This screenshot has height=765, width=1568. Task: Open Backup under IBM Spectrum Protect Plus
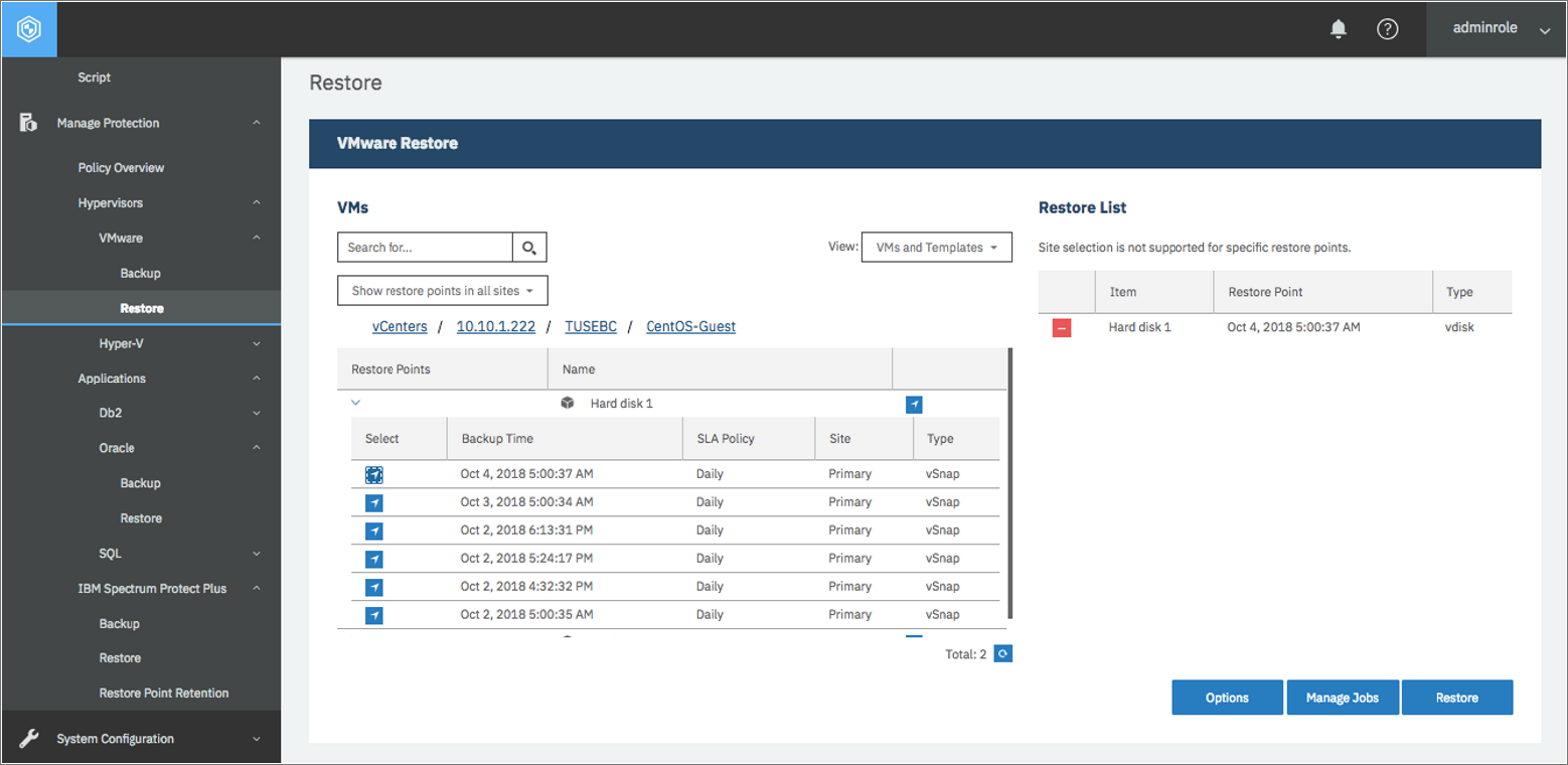click(120, 624)
